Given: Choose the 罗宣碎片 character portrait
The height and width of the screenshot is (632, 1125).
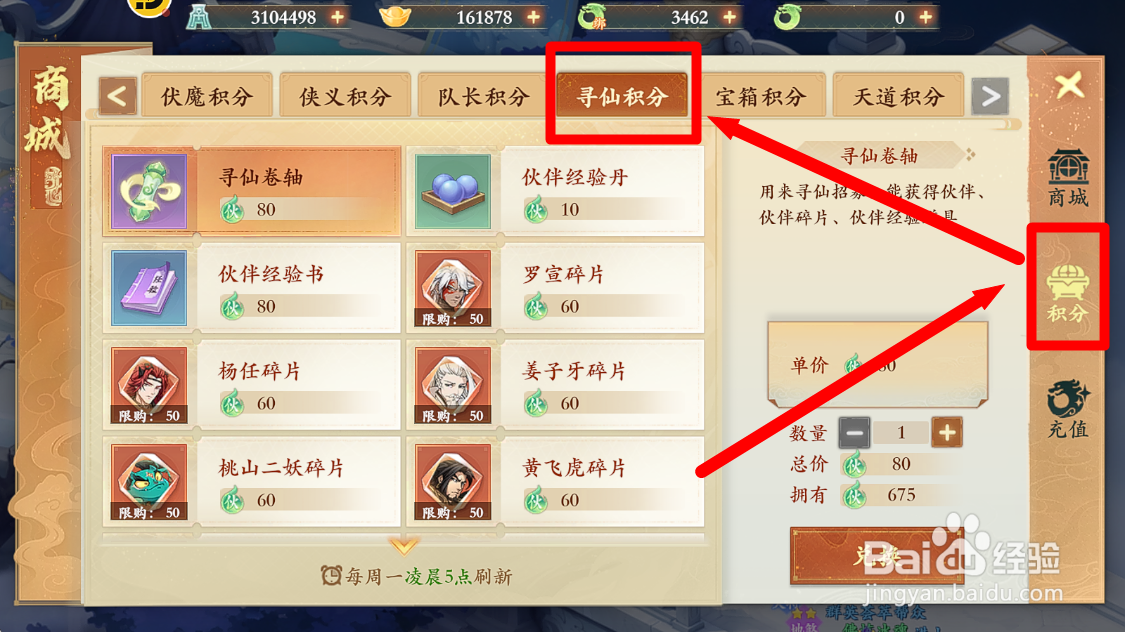Looking at the screenshot, I should click(453, 288).
